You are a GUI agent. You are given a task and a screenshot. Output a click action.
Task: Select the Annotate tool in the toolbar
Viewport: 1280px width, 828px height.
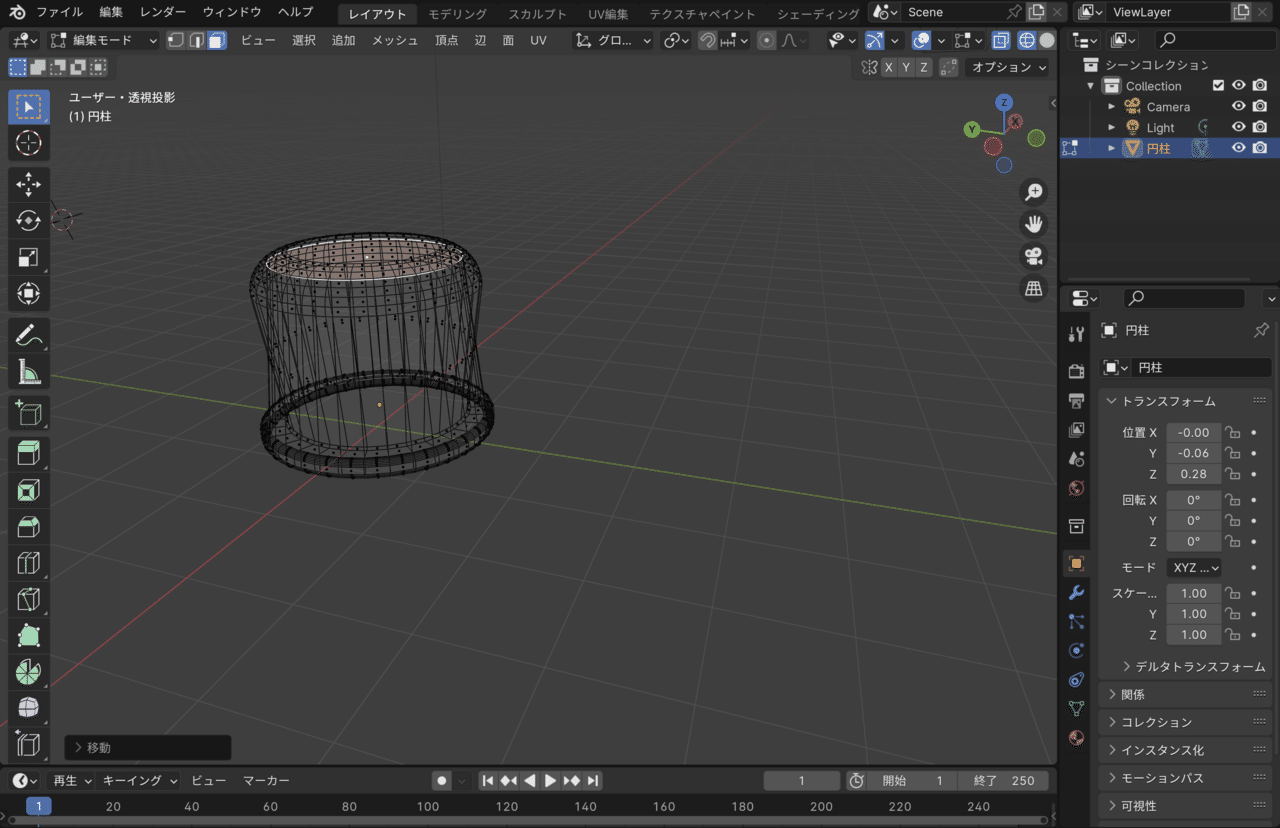(x=28, y=334)
